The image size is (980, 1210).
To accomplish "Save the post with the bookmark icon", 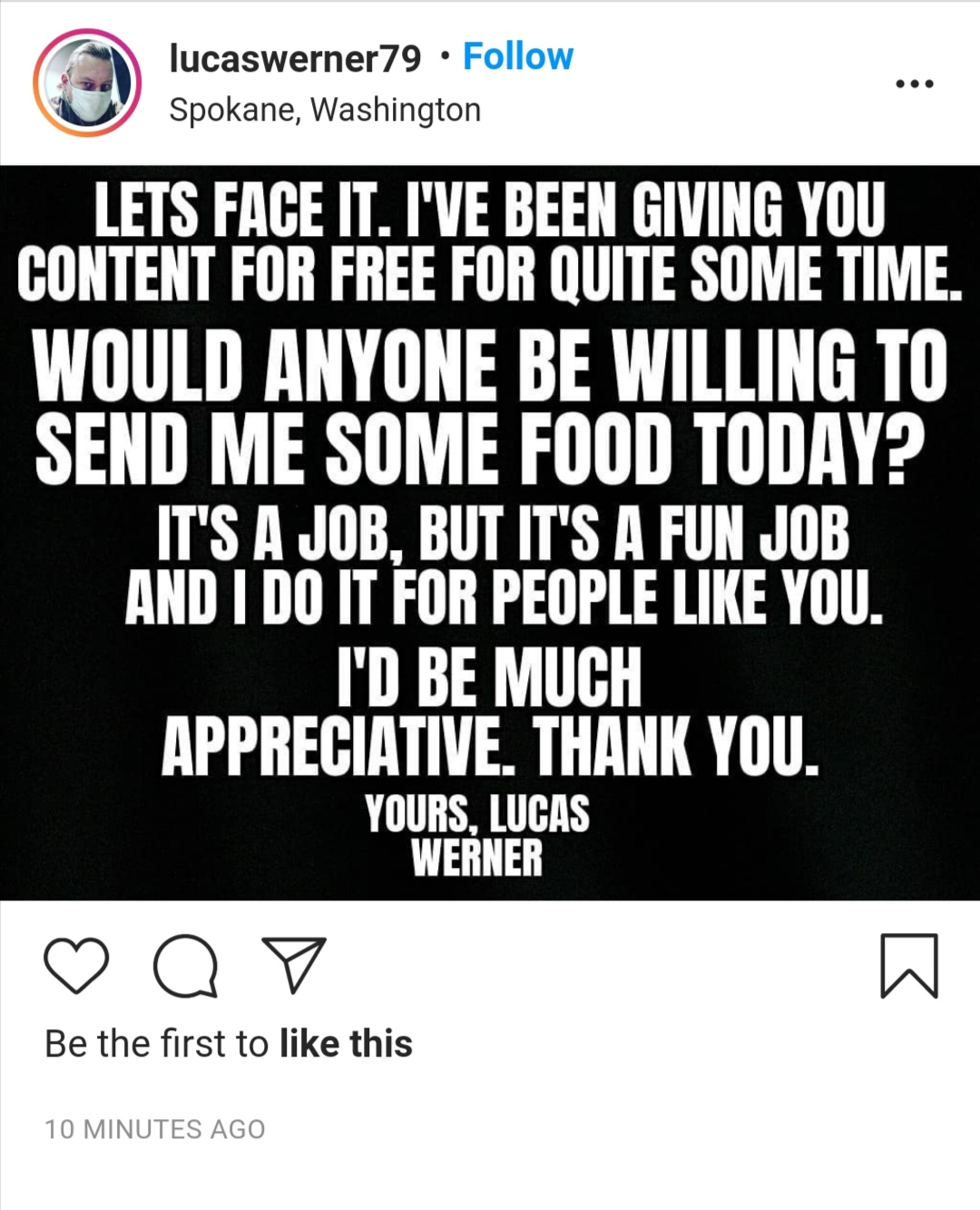I will (909, 966).
